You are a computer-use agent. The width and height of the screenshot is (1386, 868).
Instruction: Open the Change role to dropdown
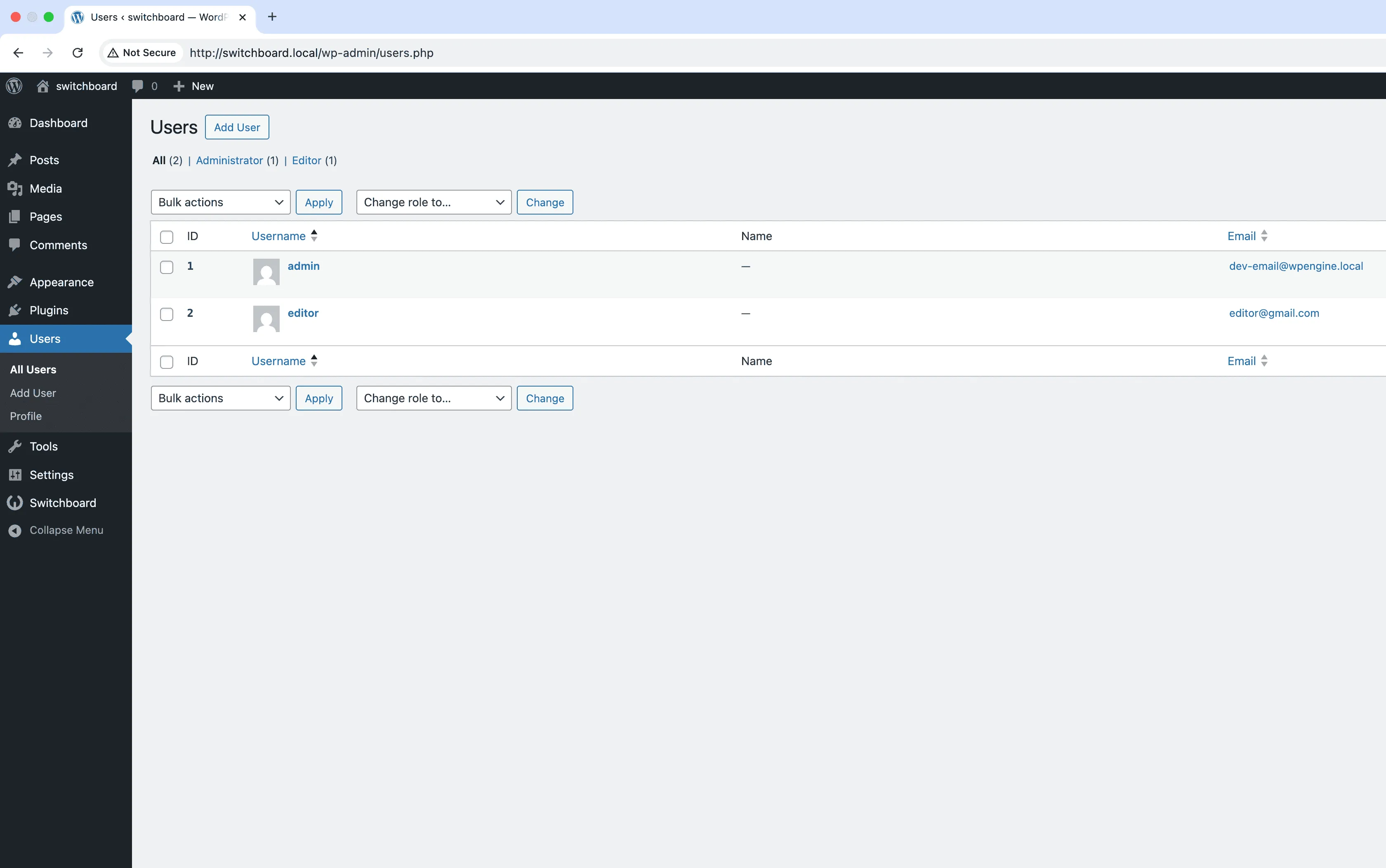coord(433,202)
